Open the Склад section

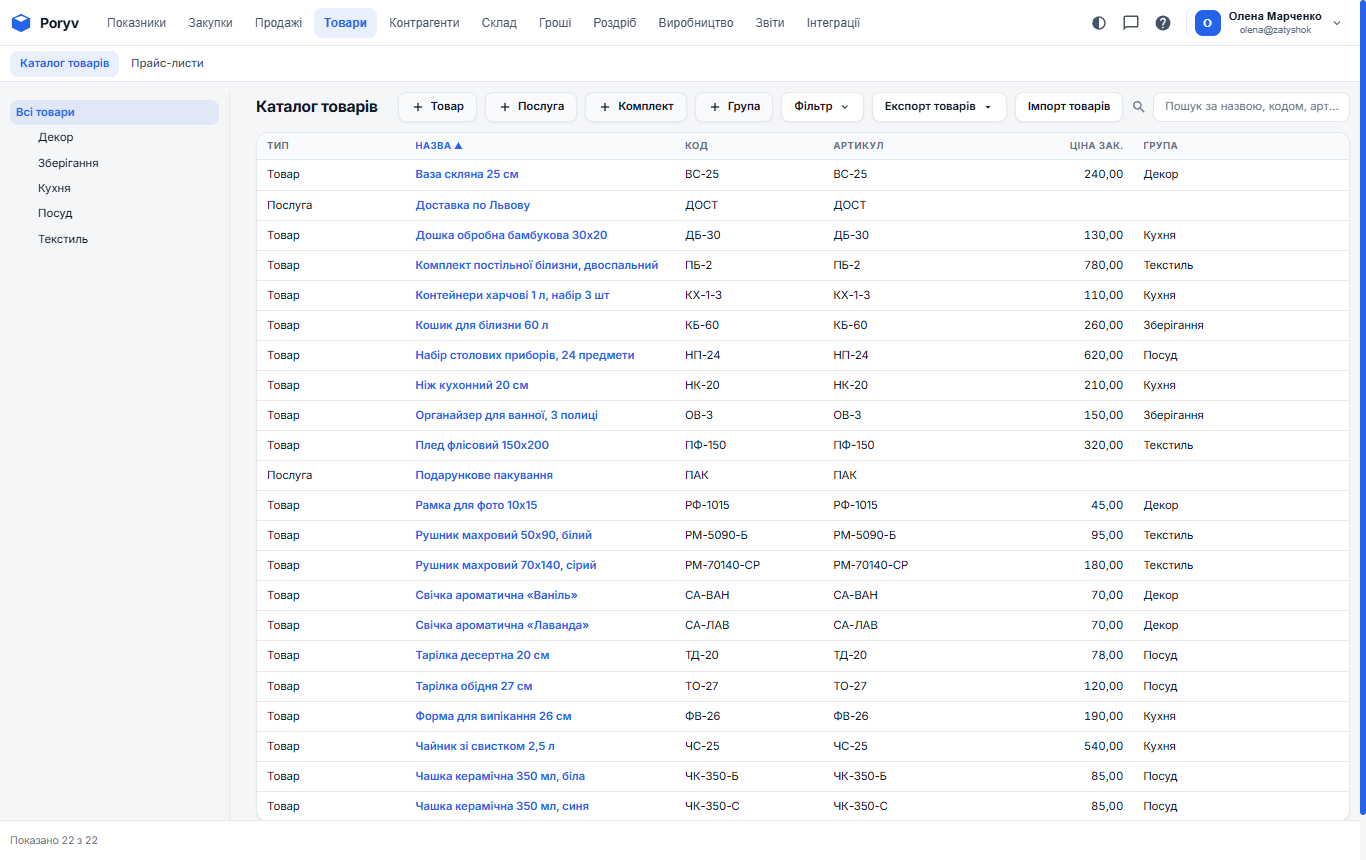[499, 23]
